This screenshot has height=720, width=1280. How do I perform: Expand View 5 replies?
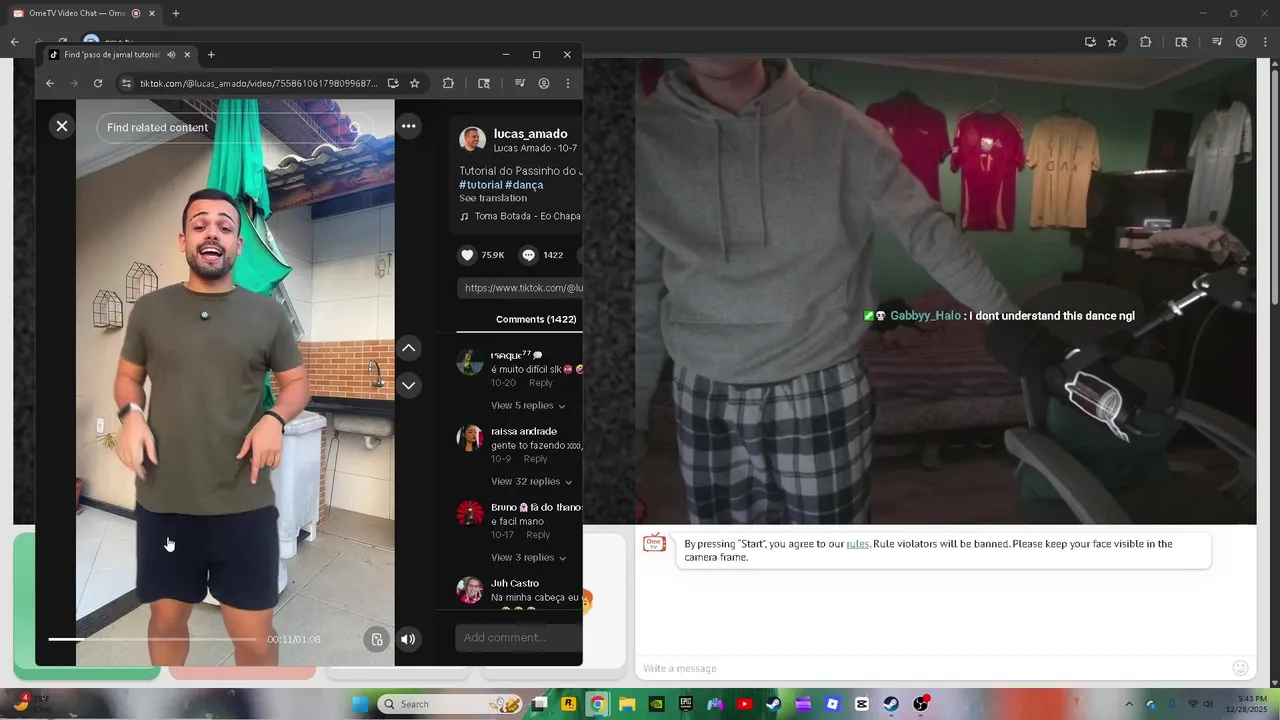coord(528,405)
